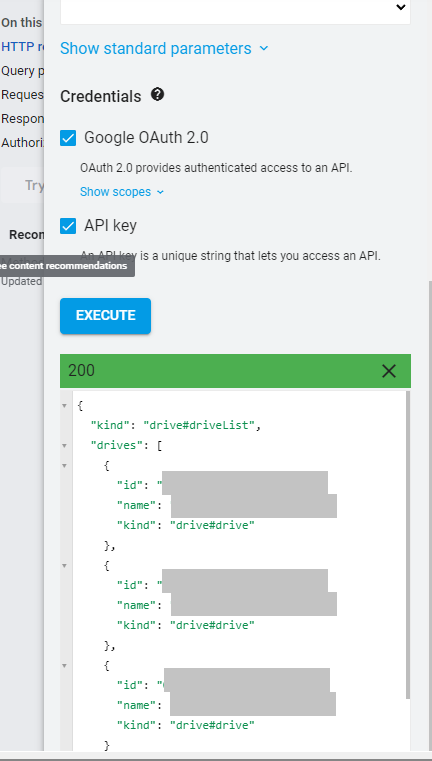Uncheck the Google OAuth 2.0 checkbox
The width and height of the screenshot is (432, 761).
[x=68, y=138]
